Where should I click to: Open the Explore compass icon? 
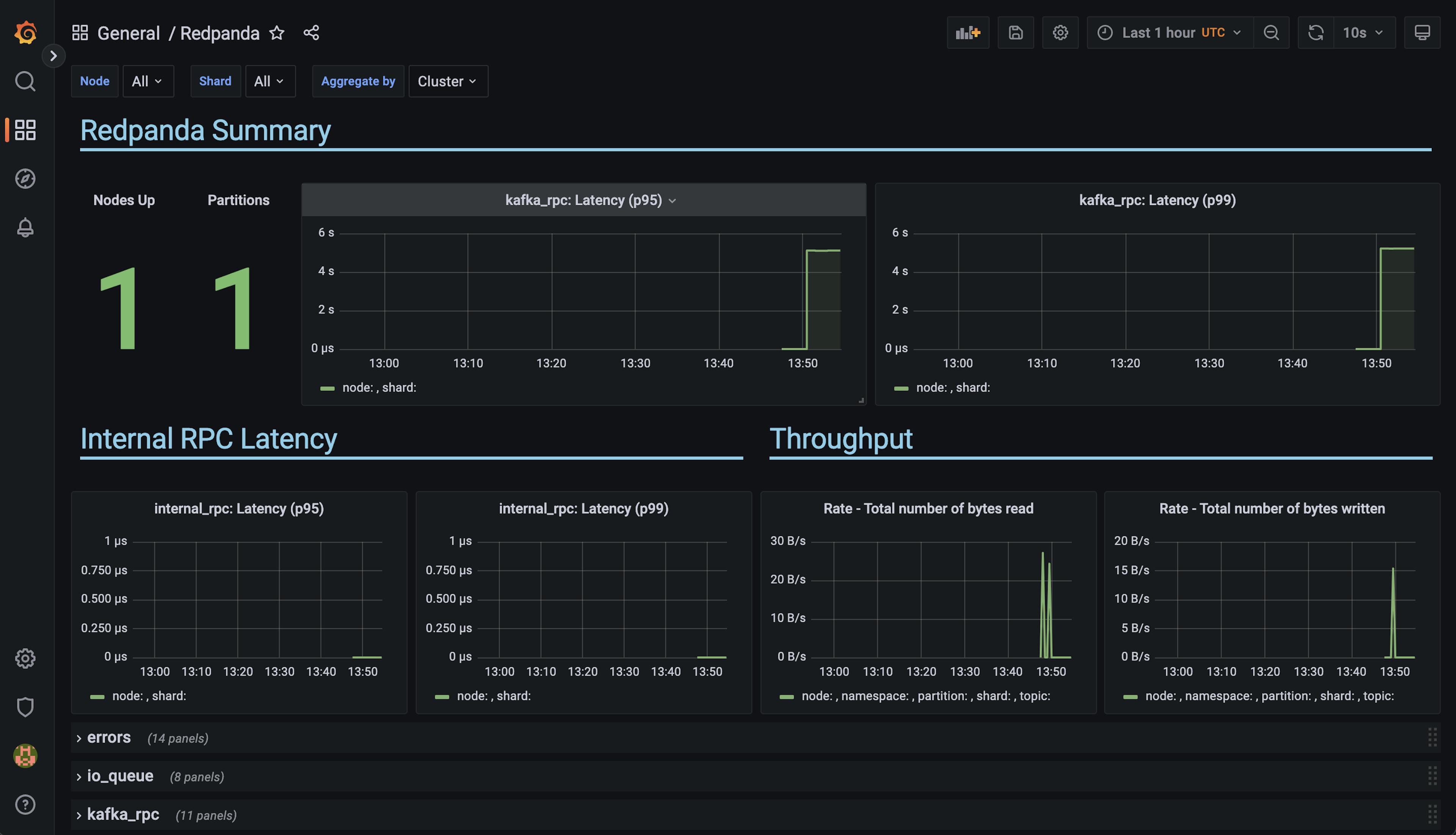25,178
